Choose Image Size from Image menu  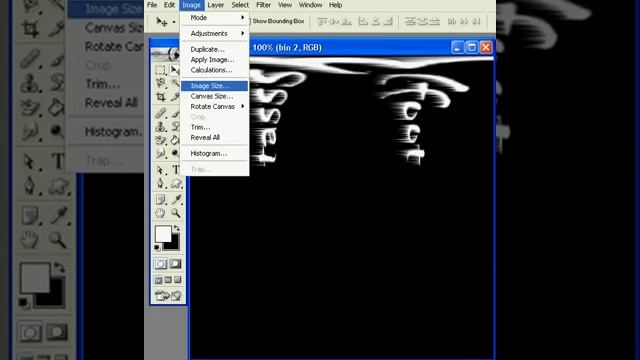tap(214, 86)
